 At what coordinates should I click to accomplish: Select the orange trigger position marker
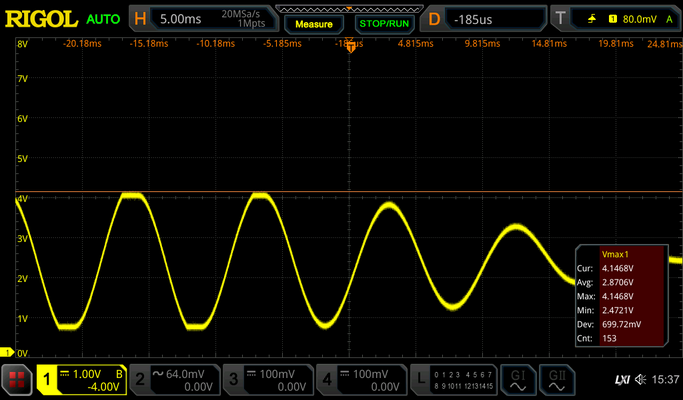pyautogui.click(x=351, y=46)
